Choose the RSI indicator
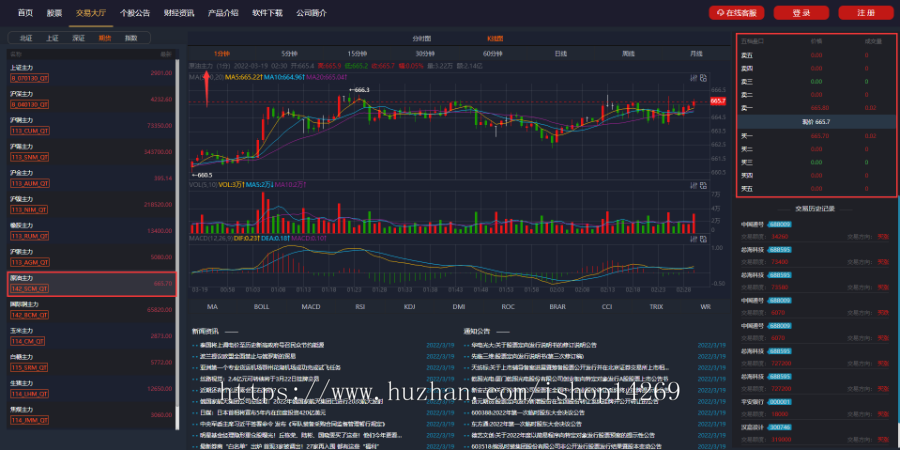900x450 pixels. pyautogui.click(x=360, y=307)
